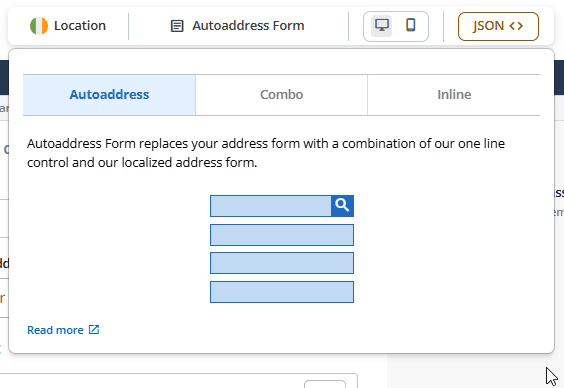Open the Autoaddress Form type selector

(237, 26)
